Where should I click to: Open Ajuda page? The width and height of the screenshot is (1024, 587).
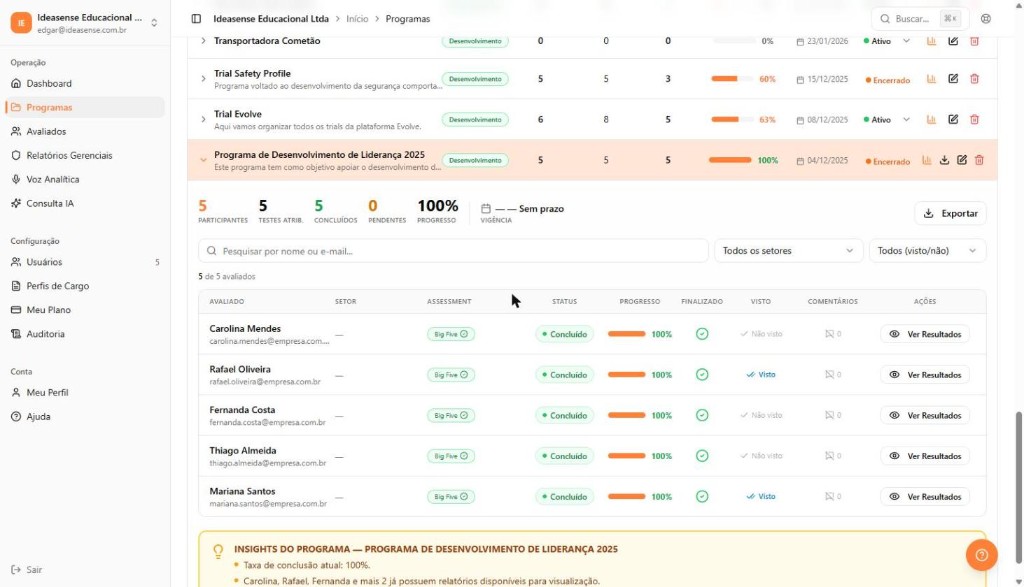click(85, 417)
